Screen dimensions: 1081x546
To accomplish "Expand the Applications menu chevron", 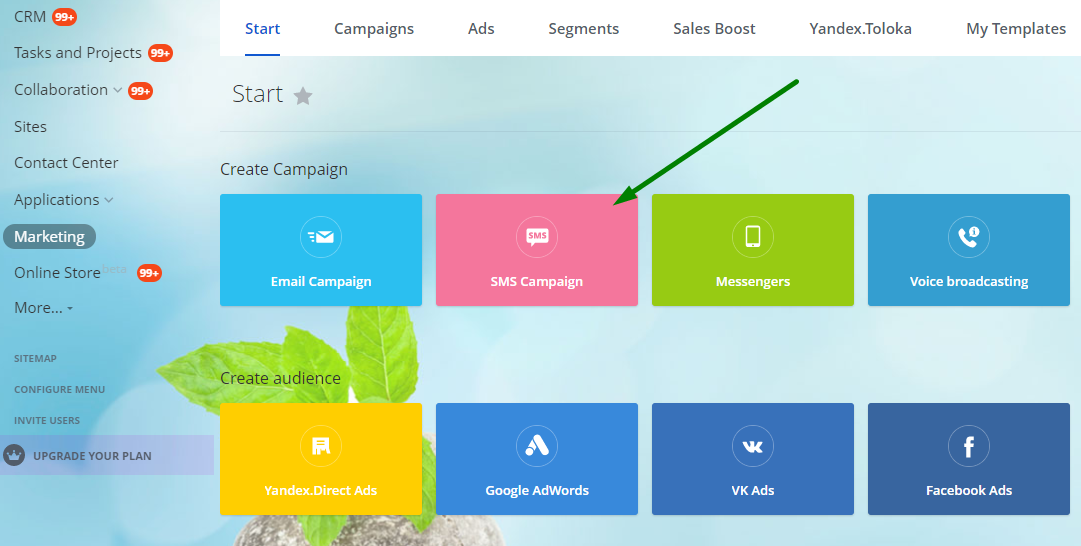I will (x=109, y=200).
